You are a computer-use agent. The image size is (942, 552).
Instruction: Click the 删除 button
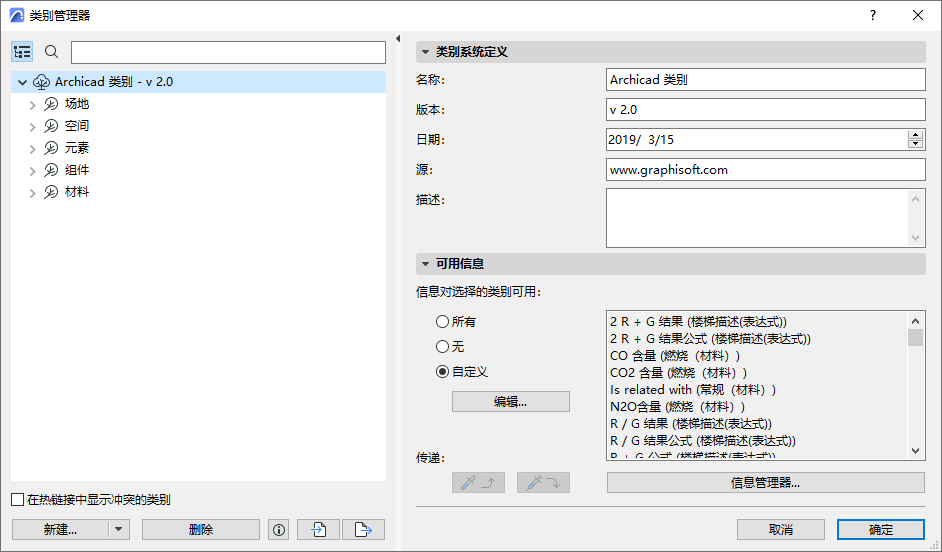[x=201, y=530]
